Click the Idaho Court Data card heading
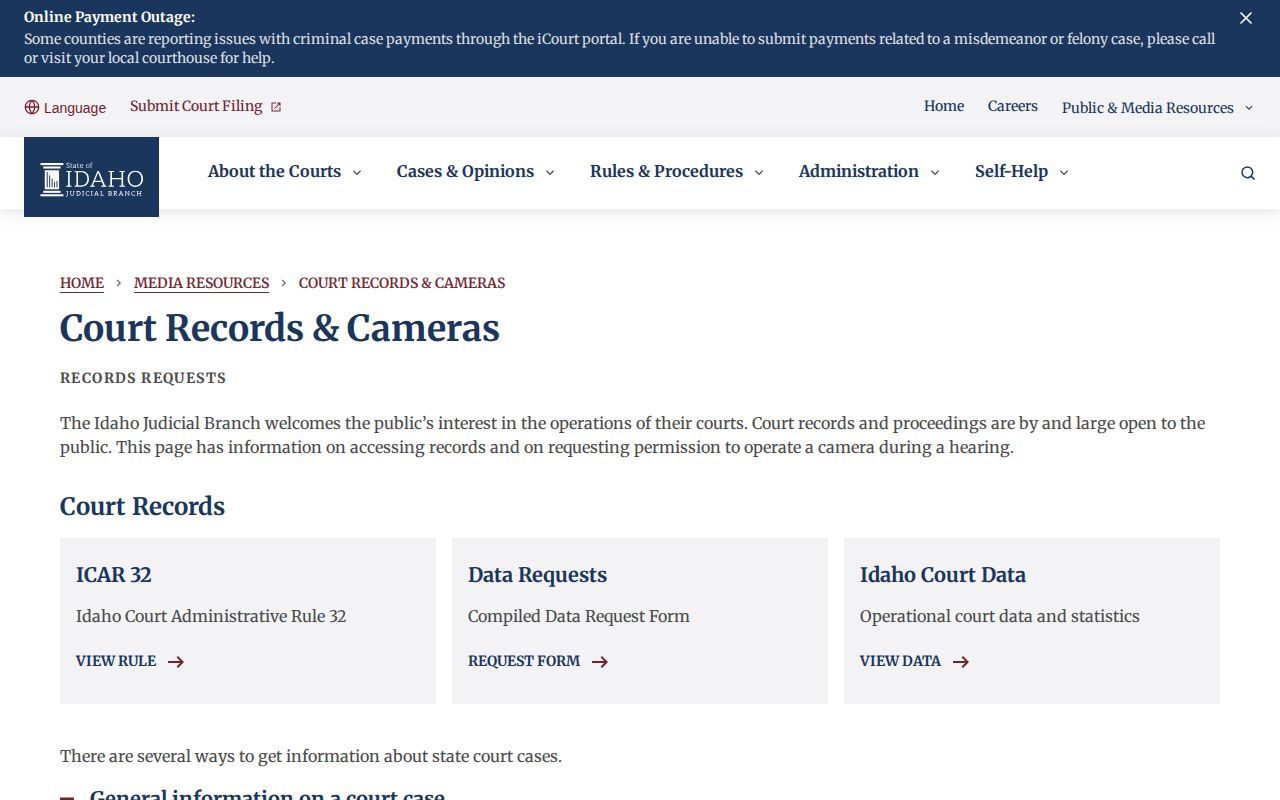This screenshot has height=800, width=1280. (x=943, y=575)
